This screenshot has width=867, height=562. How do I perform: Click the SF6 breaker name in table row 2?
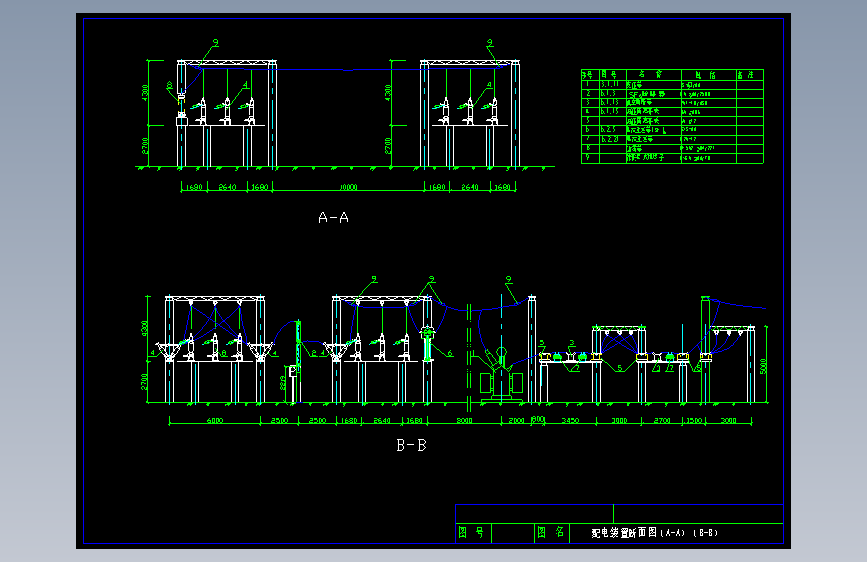click(646, 94)
